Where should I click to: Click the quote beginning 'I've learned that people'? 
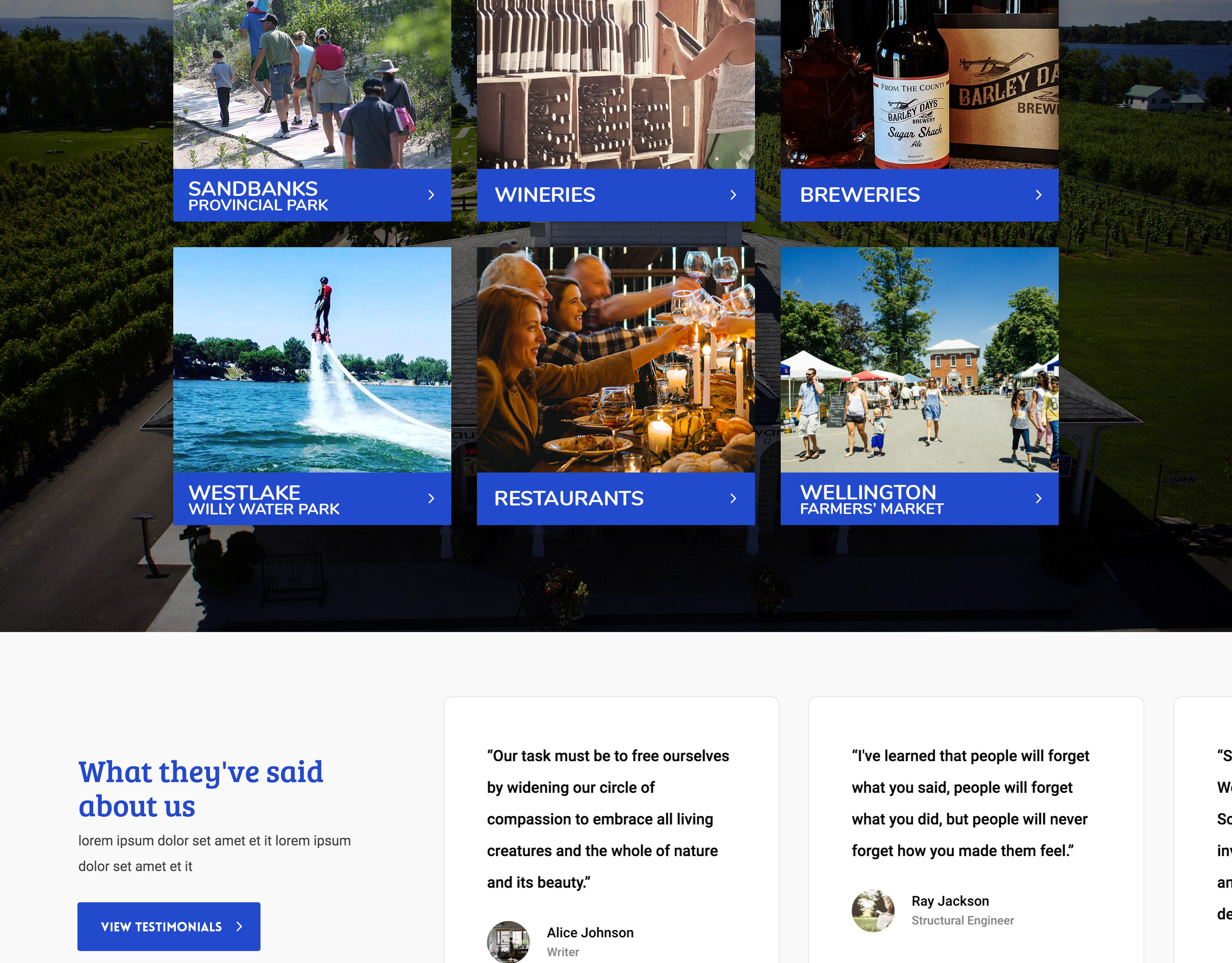click(x=970, y=803)
